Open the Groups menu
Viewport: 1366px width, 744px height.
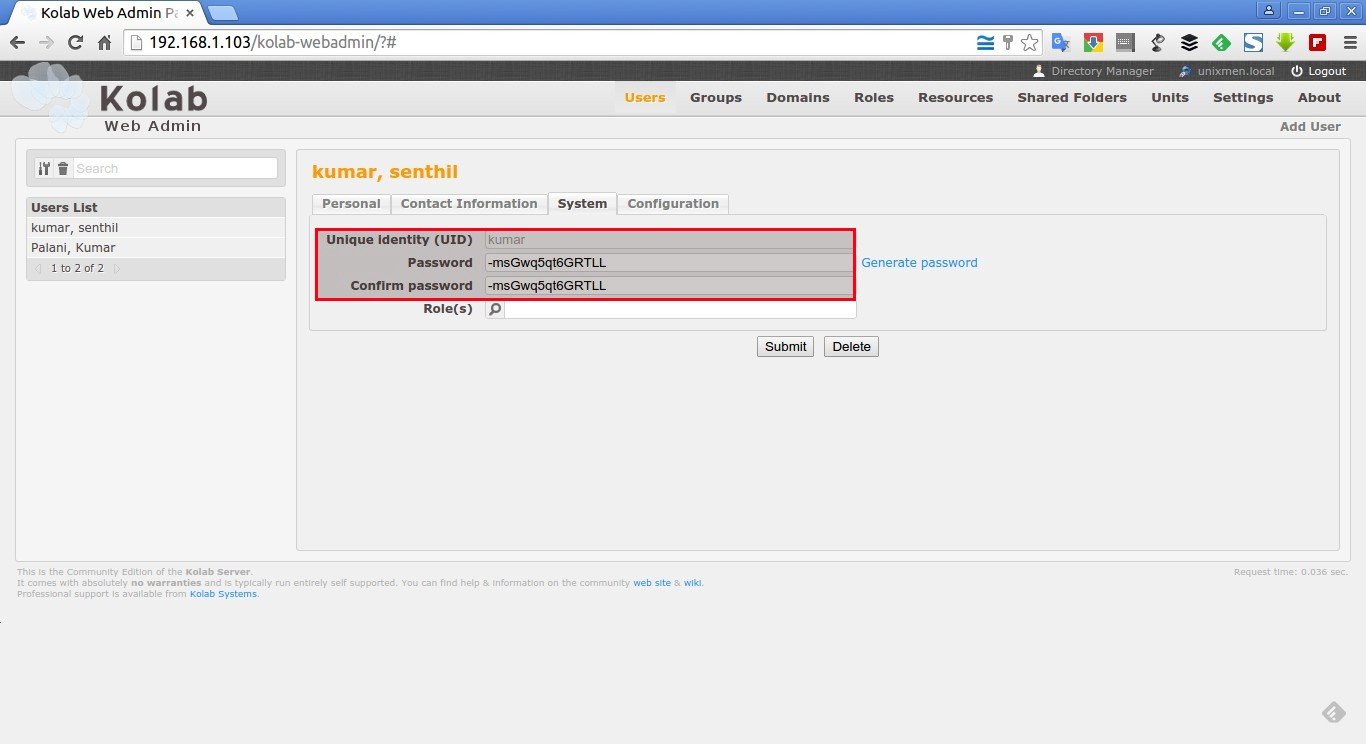click(716, 97)
